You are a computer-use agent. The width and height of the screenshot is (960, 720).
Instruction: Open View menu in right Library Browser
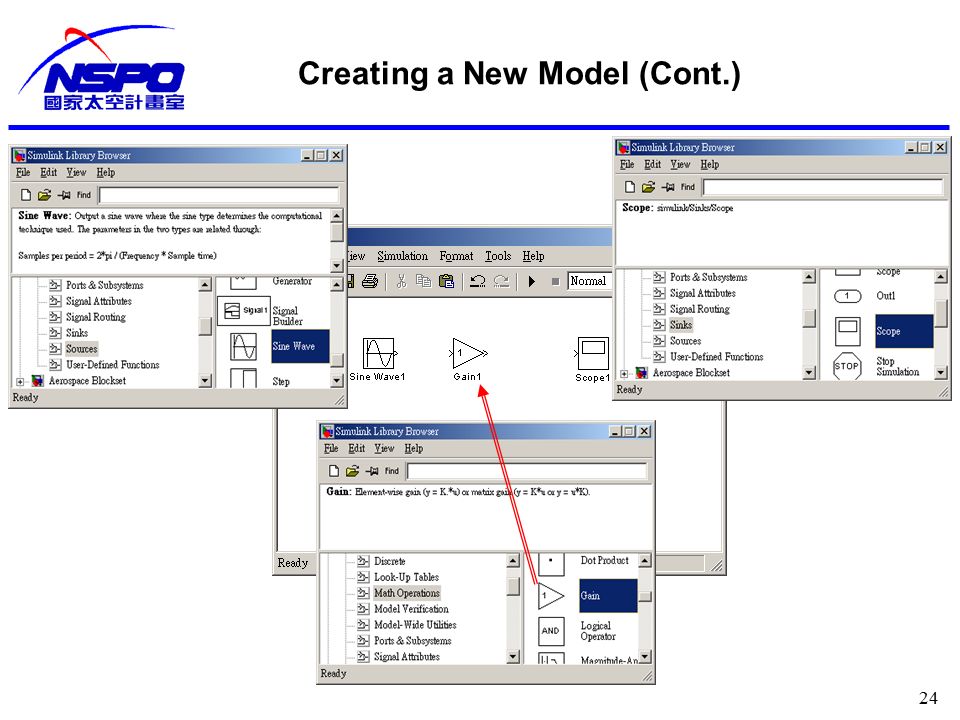pyautogui.click(x=680, y=165)
